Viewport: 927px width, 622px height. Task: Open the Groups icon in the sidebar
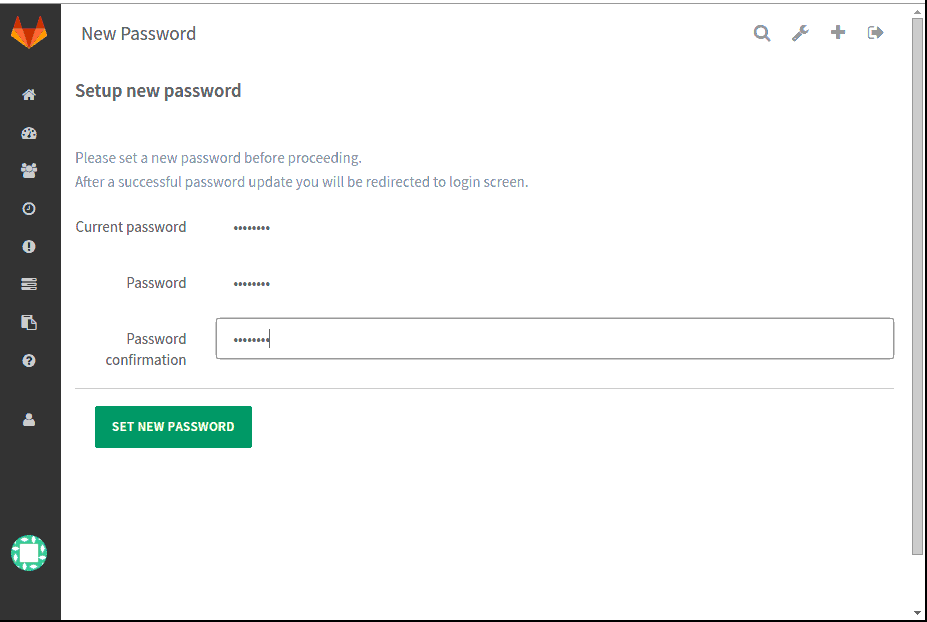tap(29, 170)
